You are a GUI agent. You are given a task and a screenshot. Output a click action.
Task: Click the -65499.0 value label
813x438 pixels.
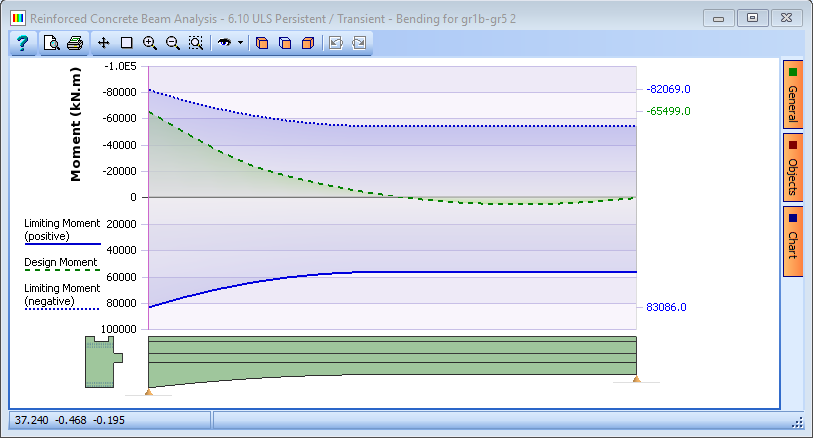coord(668,111)
